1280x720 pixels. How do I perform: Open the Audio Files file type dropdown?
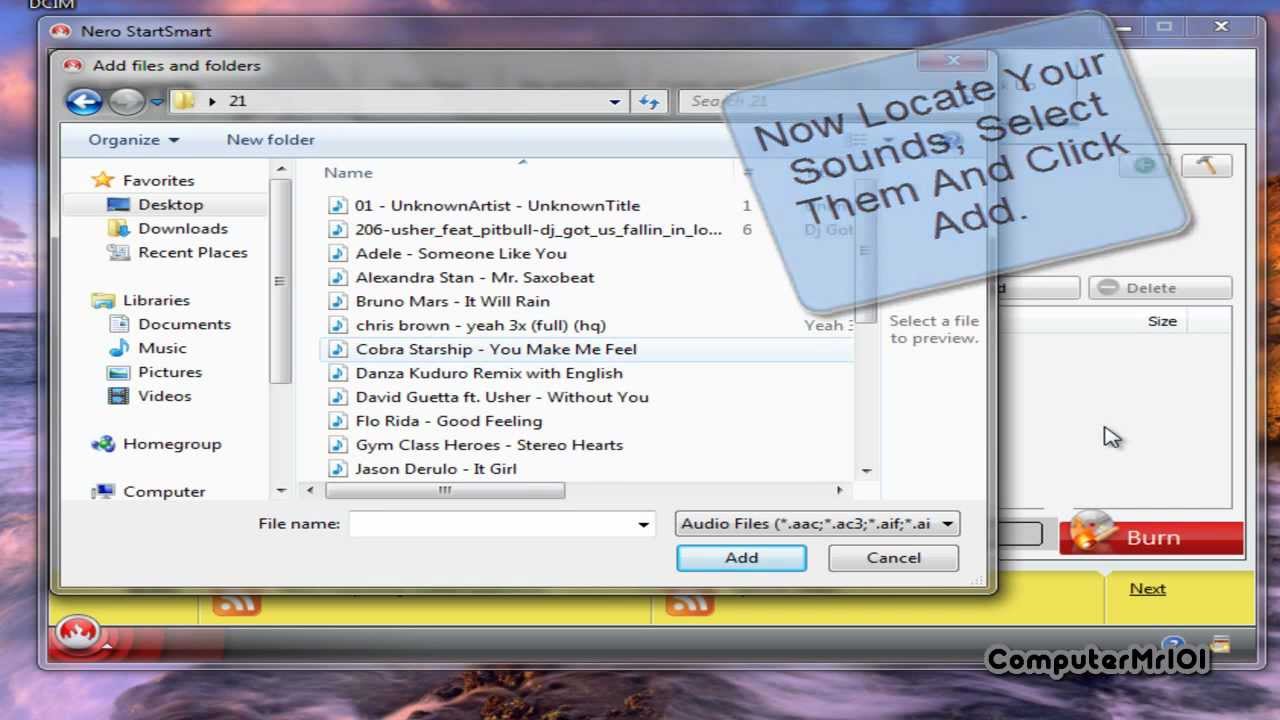[946, 523]
